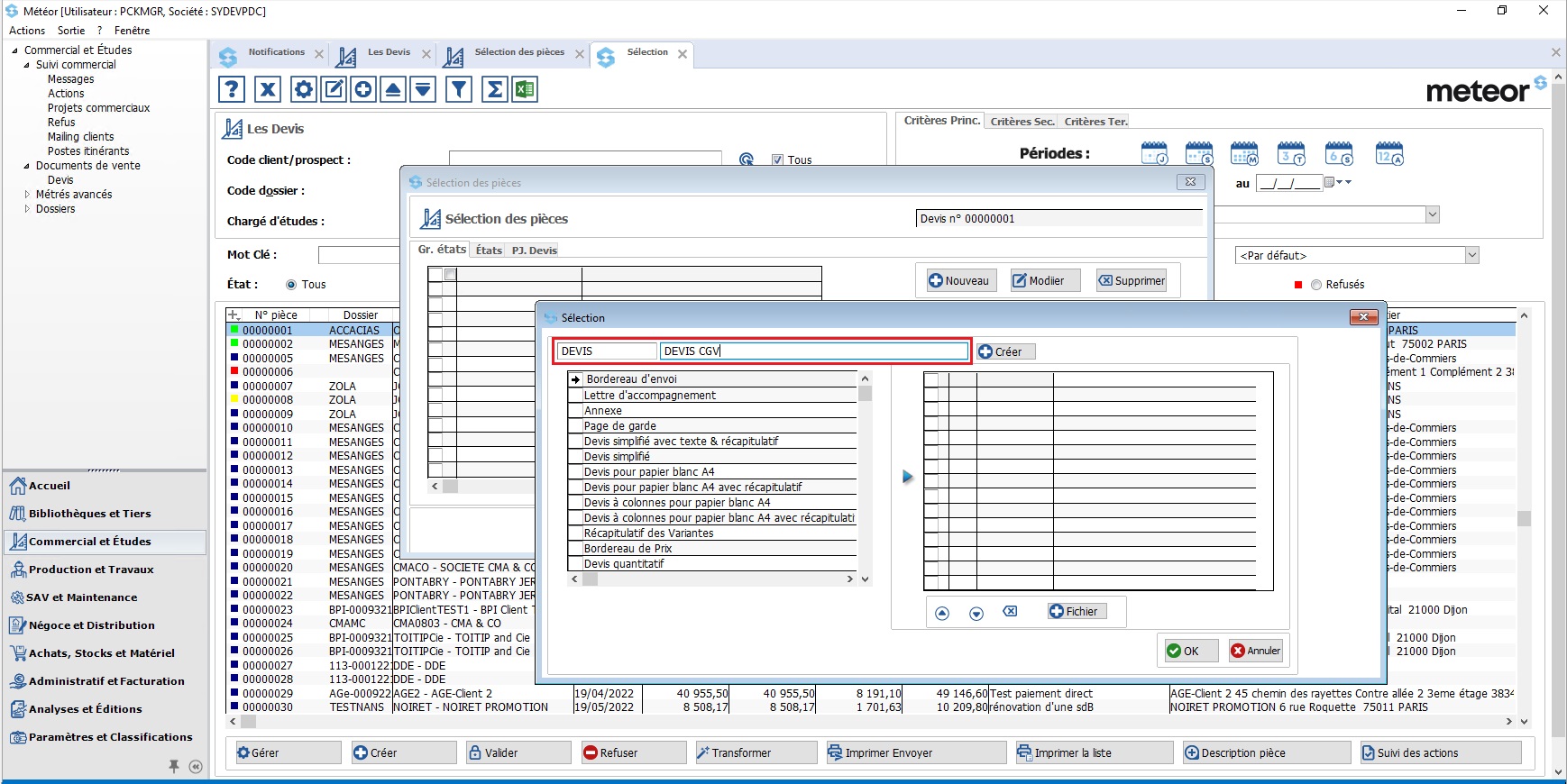Click the DEVIS CGV text field
The image size is (1567, 784).
[813, 351]
